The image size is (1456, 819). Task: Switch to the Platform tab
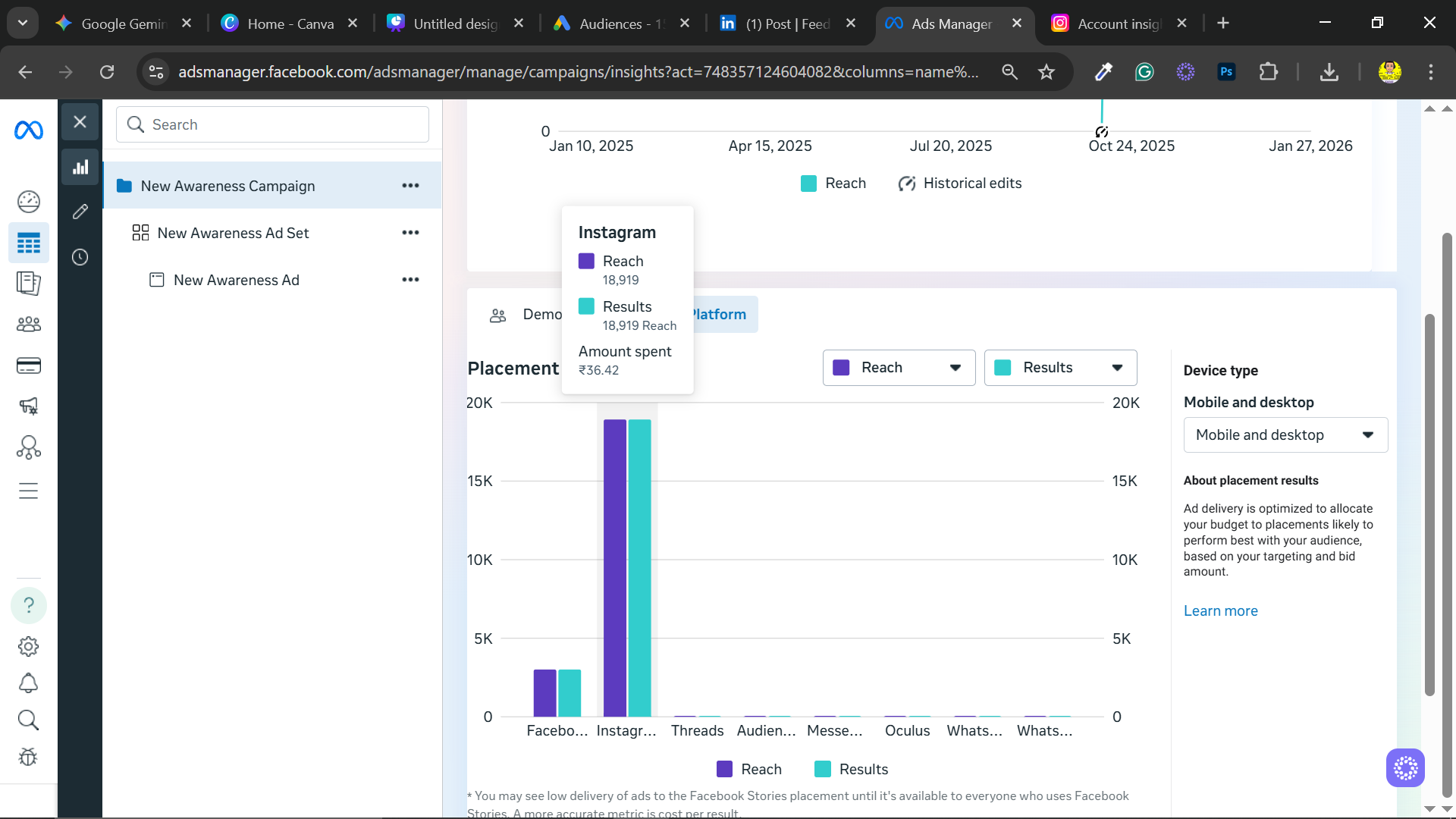tap(720, 315)
